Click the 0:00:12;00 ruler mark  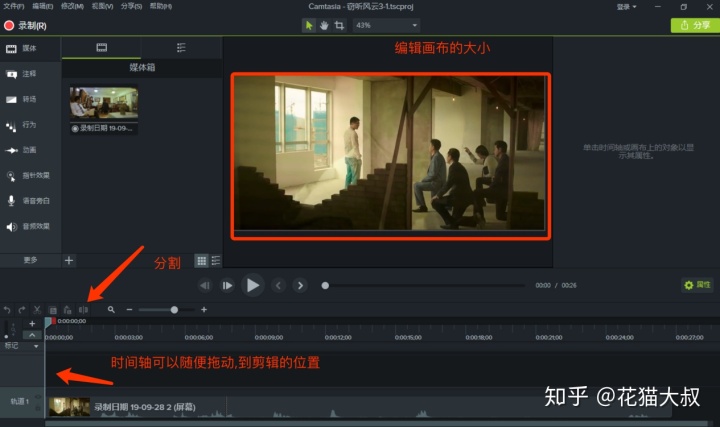point(338,337)
